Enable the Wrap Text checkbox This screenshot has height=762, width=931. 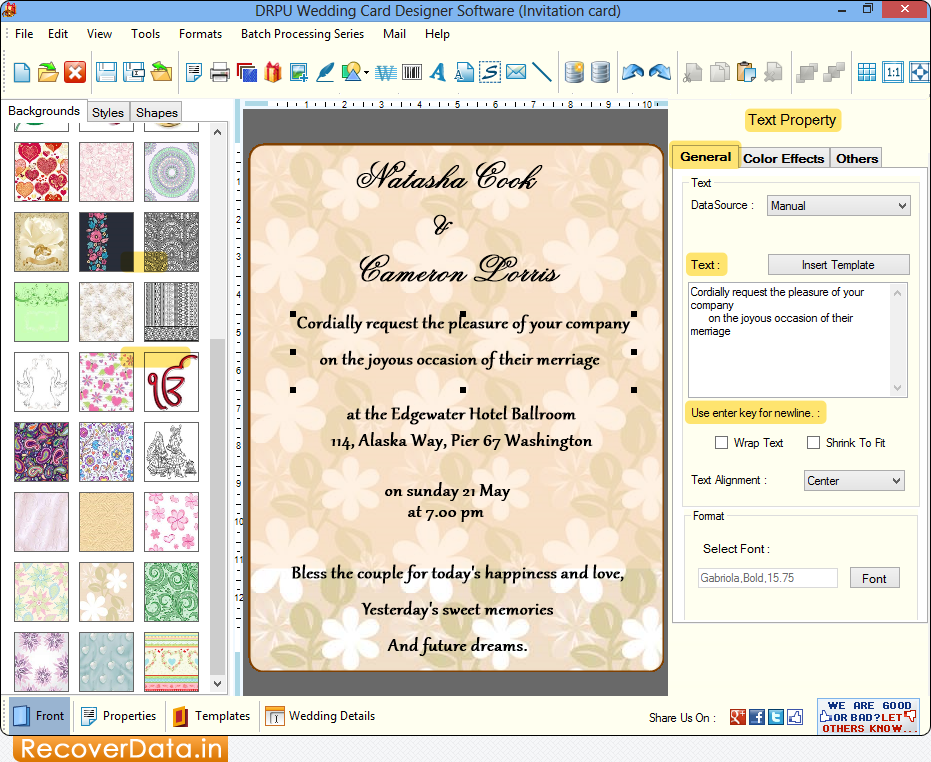tap(721, 442)
